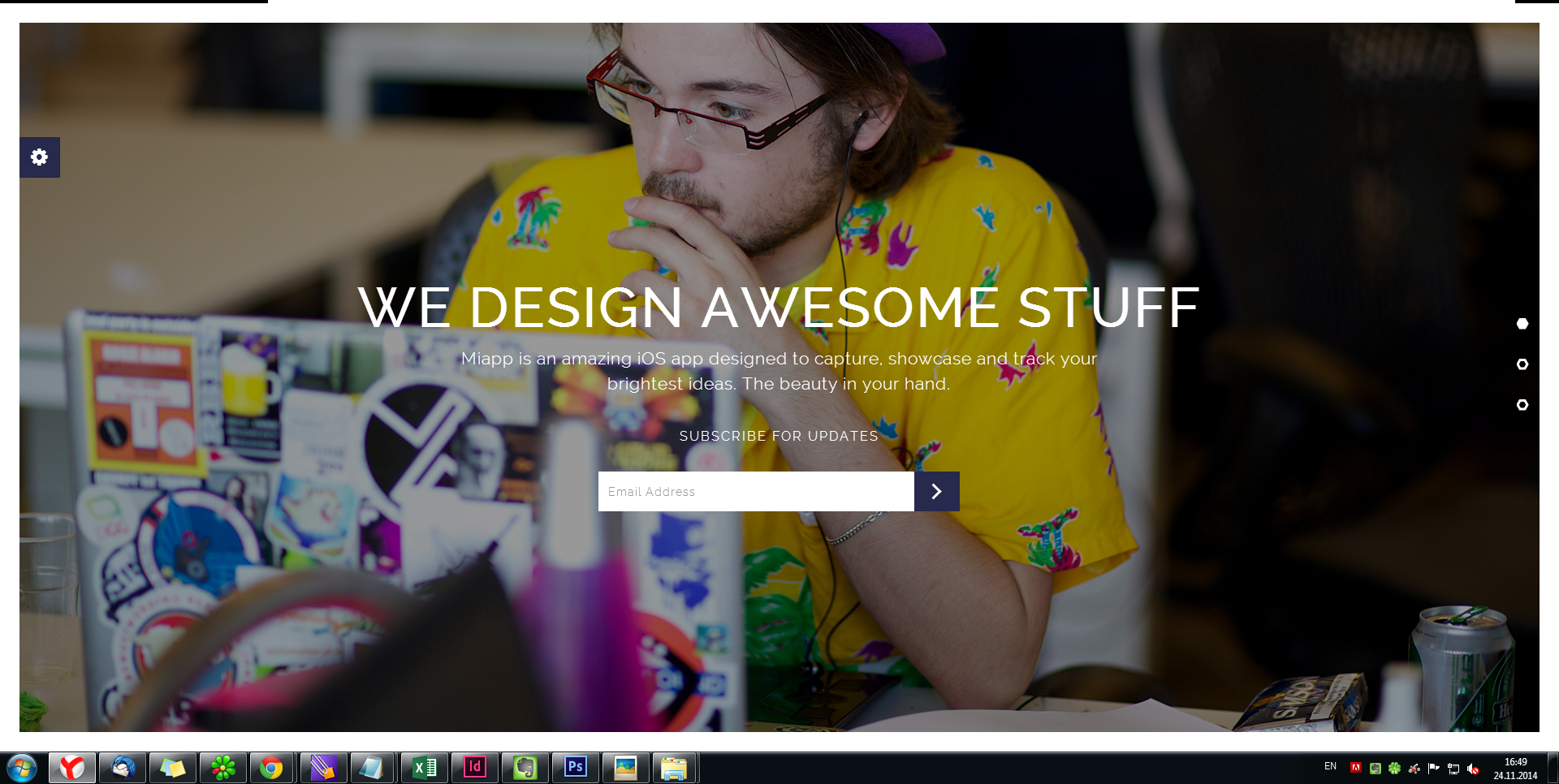Open Action Center flag icon
The height and width of the screenshot is (784, 1559).
tap(1433, 768)
